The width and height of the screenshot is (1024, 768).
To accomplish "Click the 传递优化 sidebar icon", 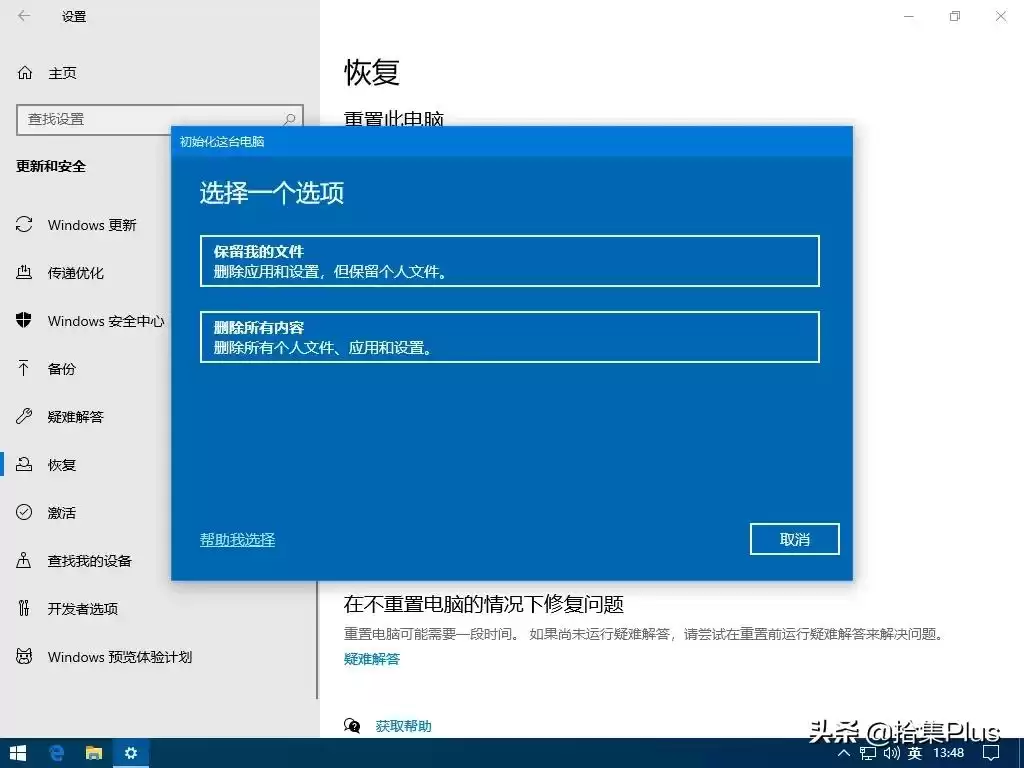I will [x=24, y=272].
